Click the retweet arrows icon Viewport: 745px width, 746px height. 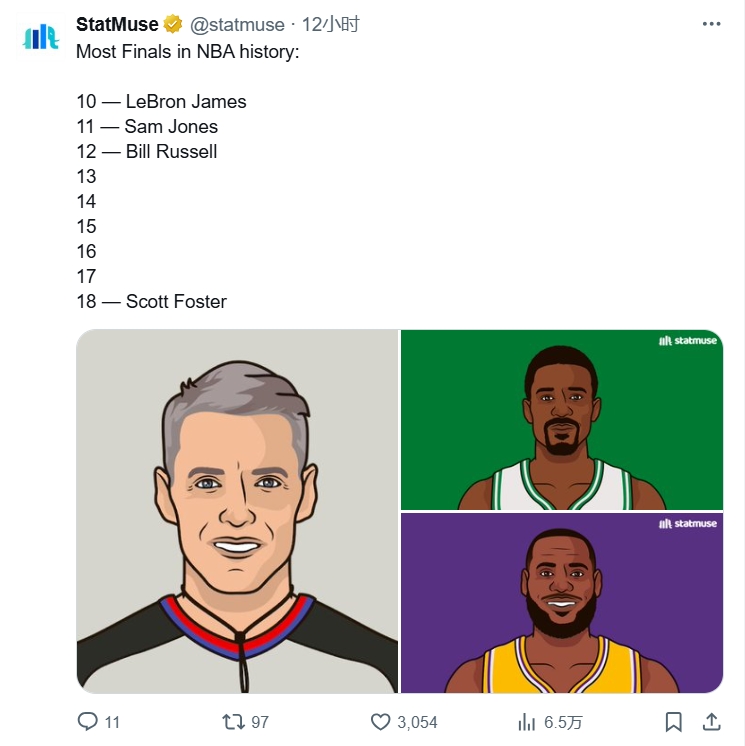pos(232,721)
